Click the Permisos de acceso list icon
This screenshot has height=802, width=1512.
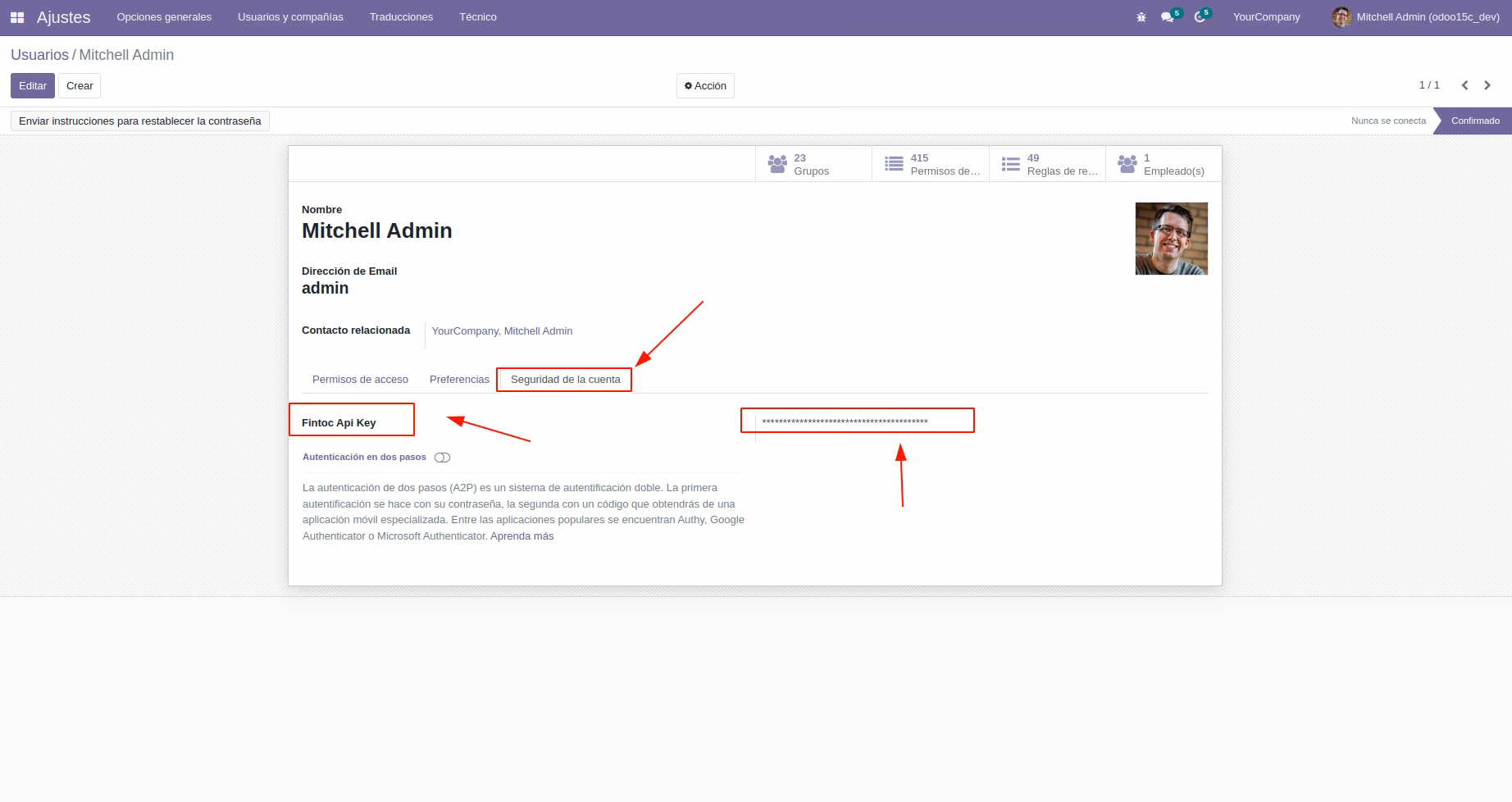(x=894, y=164)
